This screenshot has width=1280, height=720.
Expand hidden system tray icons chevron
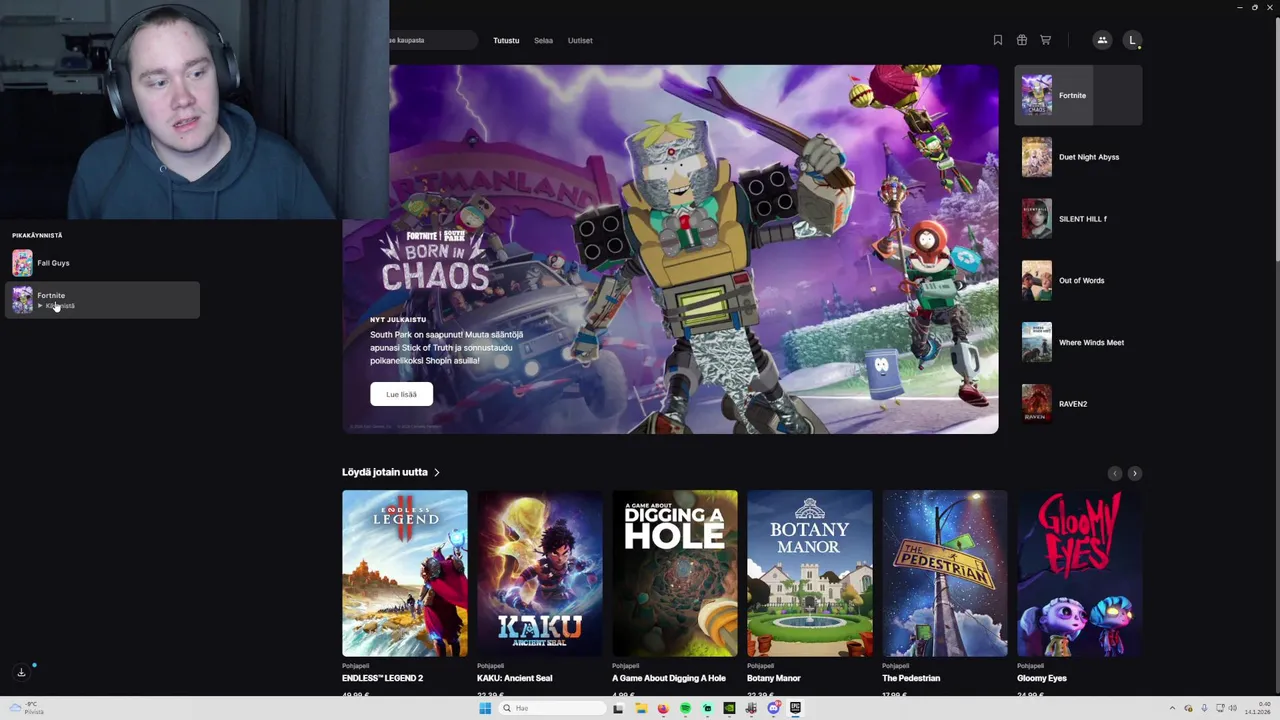pyautogui.click(x=1174, y=708)
